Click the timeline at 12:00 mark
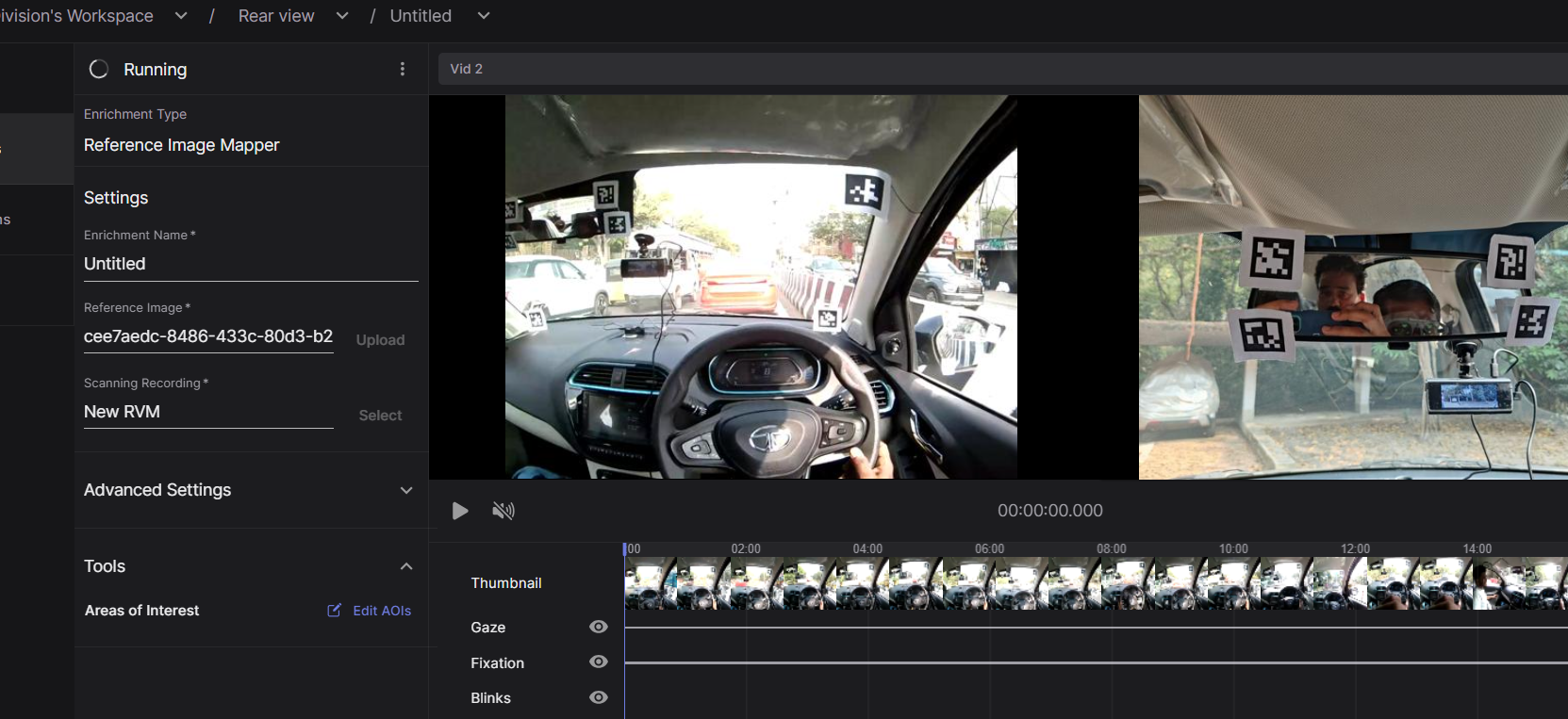Image resolution: width=1568 pixels, height=719 pixels. tap(1356, 548)
